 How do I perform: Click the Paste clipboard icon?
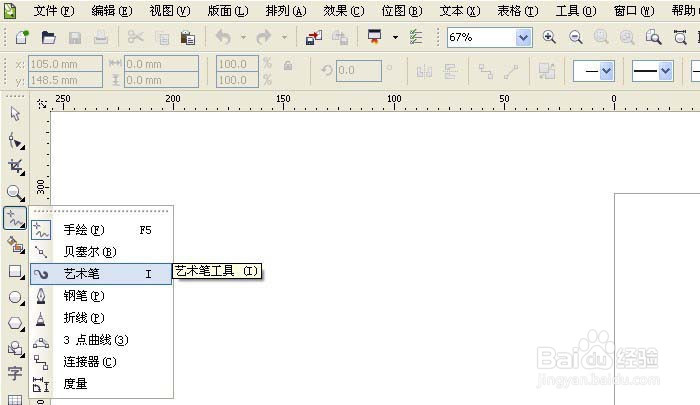coord(188,38)
